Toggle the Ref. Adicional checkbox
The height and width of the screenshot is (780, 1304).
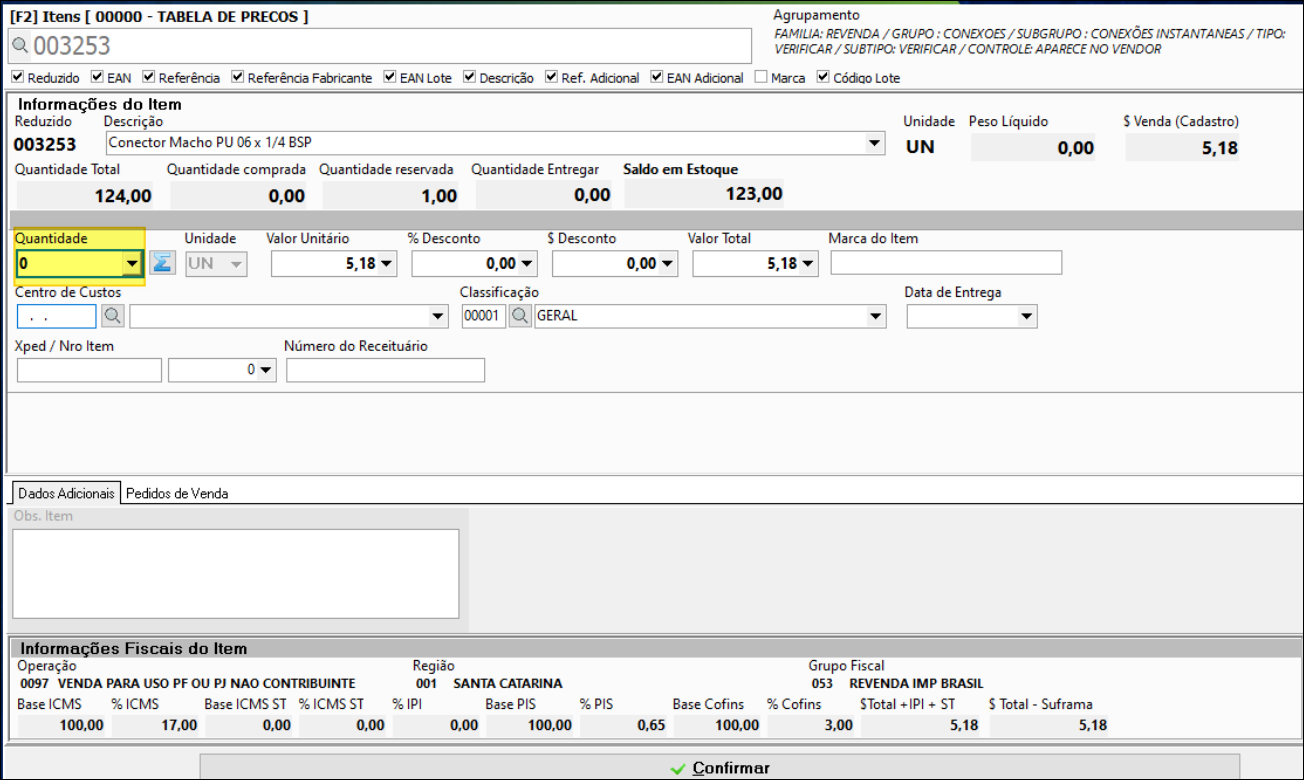click(x=551, y=77)
